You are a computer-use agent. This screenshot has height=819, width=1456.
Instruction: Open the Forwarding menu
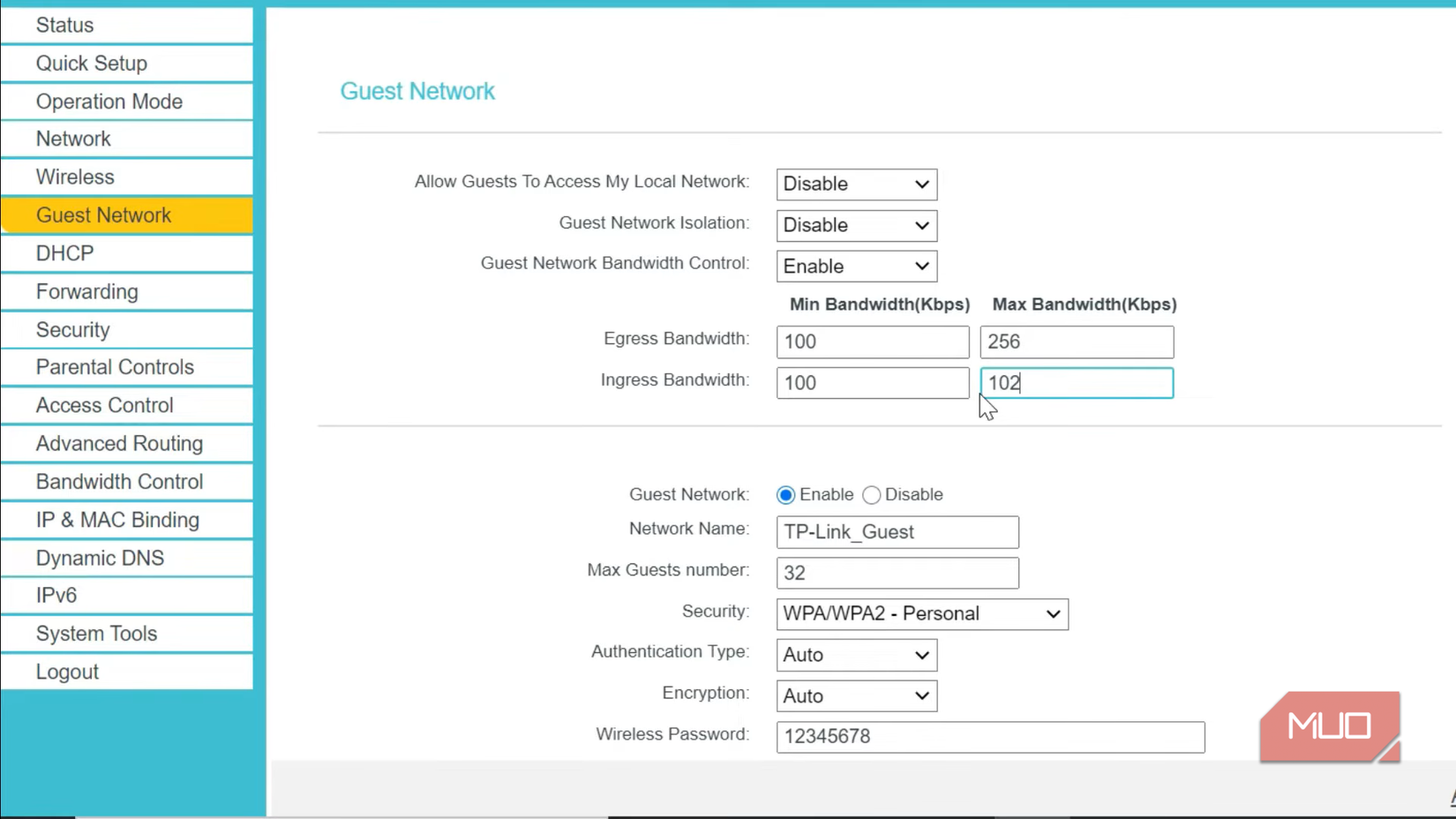(127, 292)
